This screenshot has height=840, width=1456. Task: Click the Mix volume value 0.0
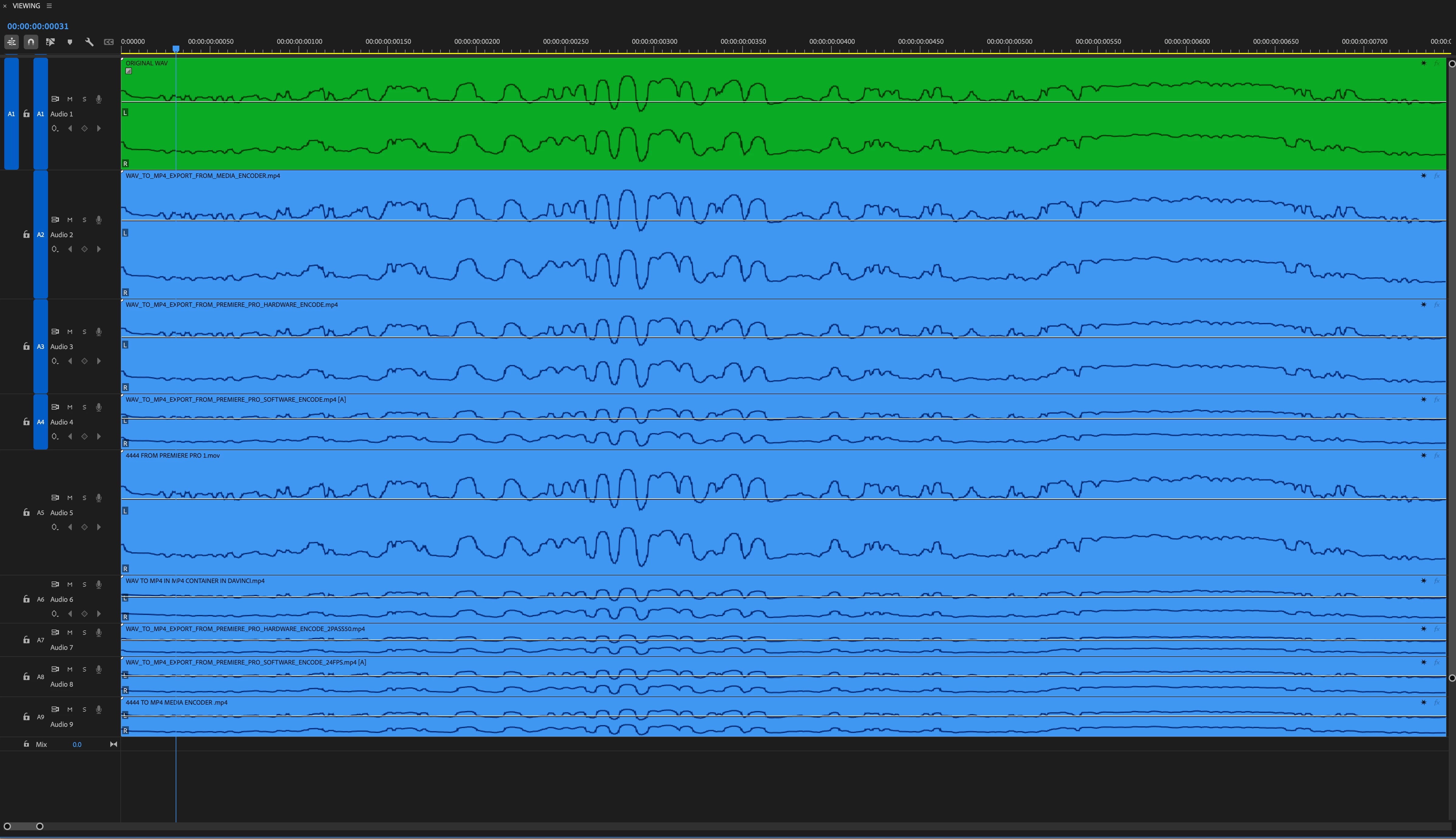coord(77,745)
